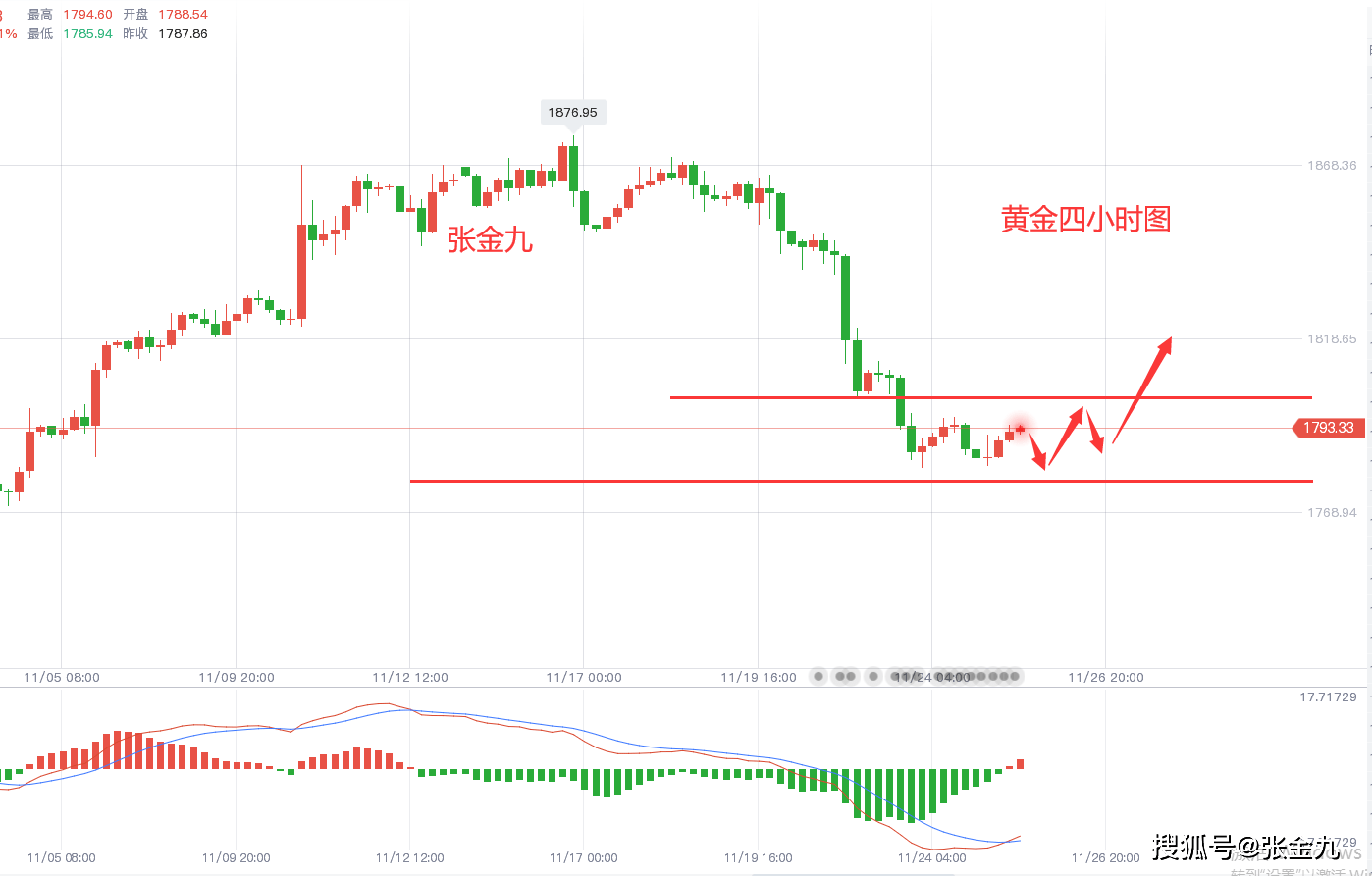
Task: Select the 最高 1794.60 high value
Action: click(x=87, y=15)
